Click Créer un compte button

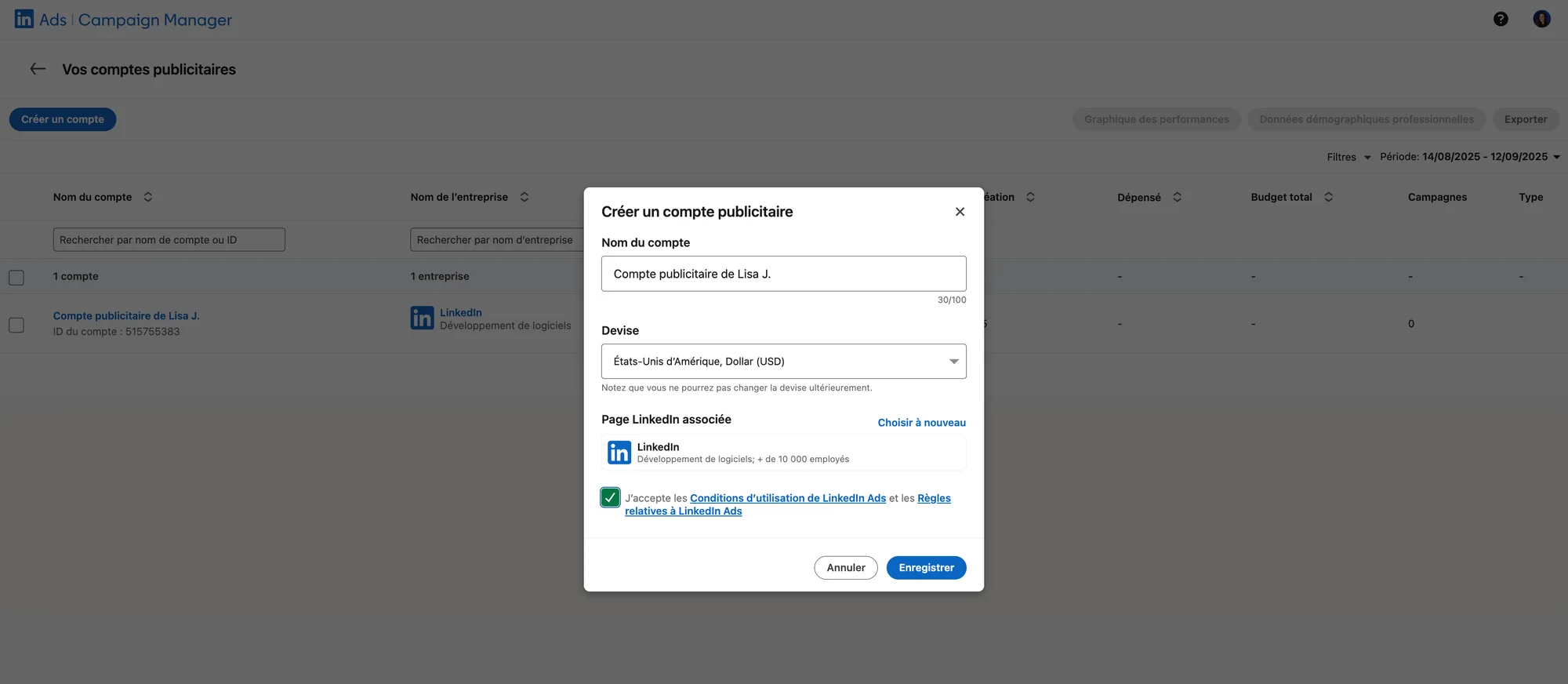[x=63, y=119]
